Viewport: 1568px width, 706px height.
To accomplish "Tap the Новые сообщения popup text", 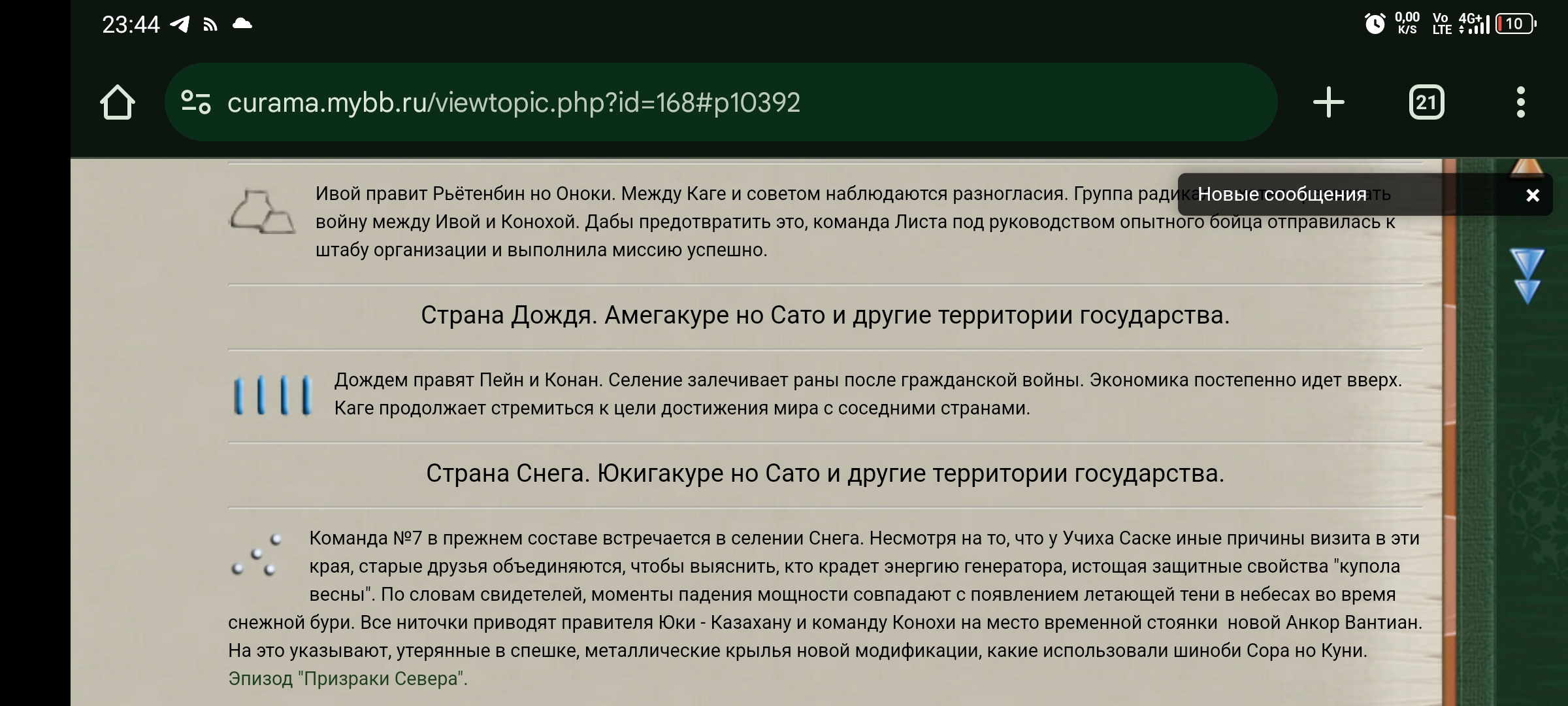I will pos(1282,194).
